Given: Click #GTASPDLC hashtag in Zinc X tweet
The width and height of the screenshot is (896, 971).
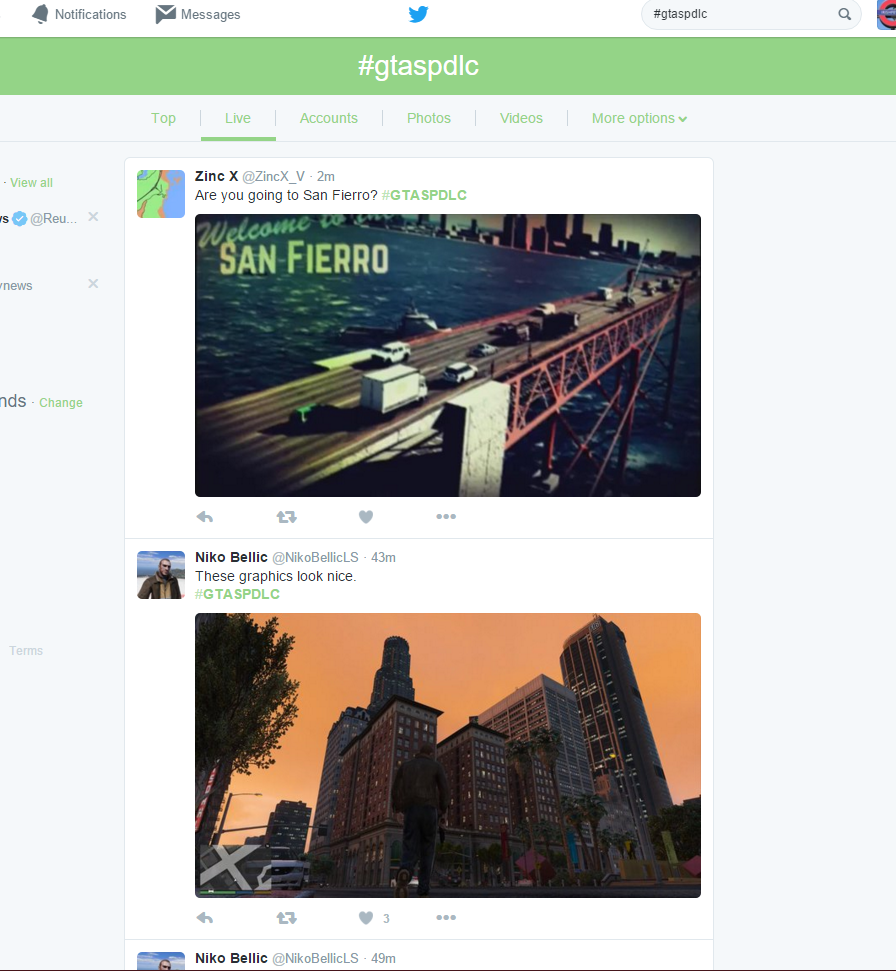Looking at the screenshot, I should point(424,195).
